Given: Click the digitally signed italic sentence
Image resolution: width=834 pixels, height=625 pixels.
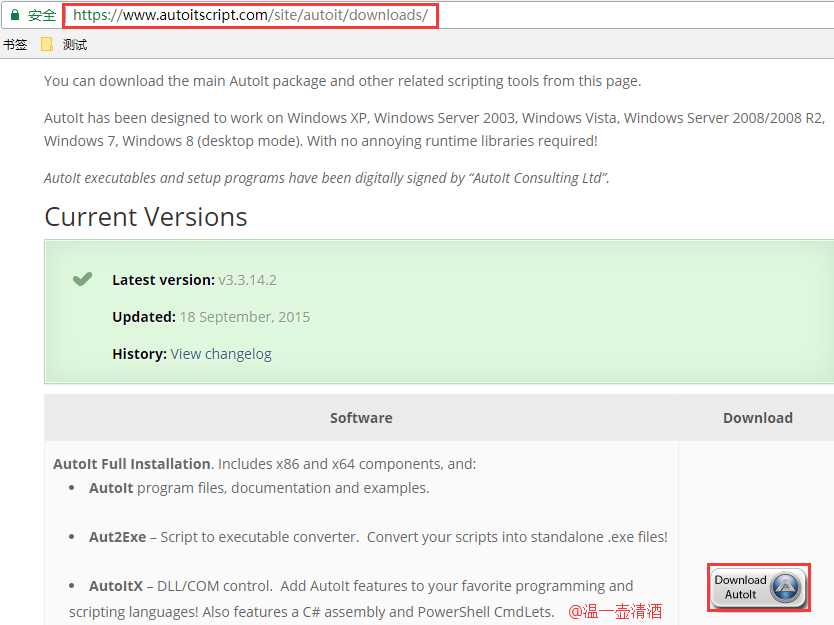Looking at the screenshot, I should click(327, 178).
